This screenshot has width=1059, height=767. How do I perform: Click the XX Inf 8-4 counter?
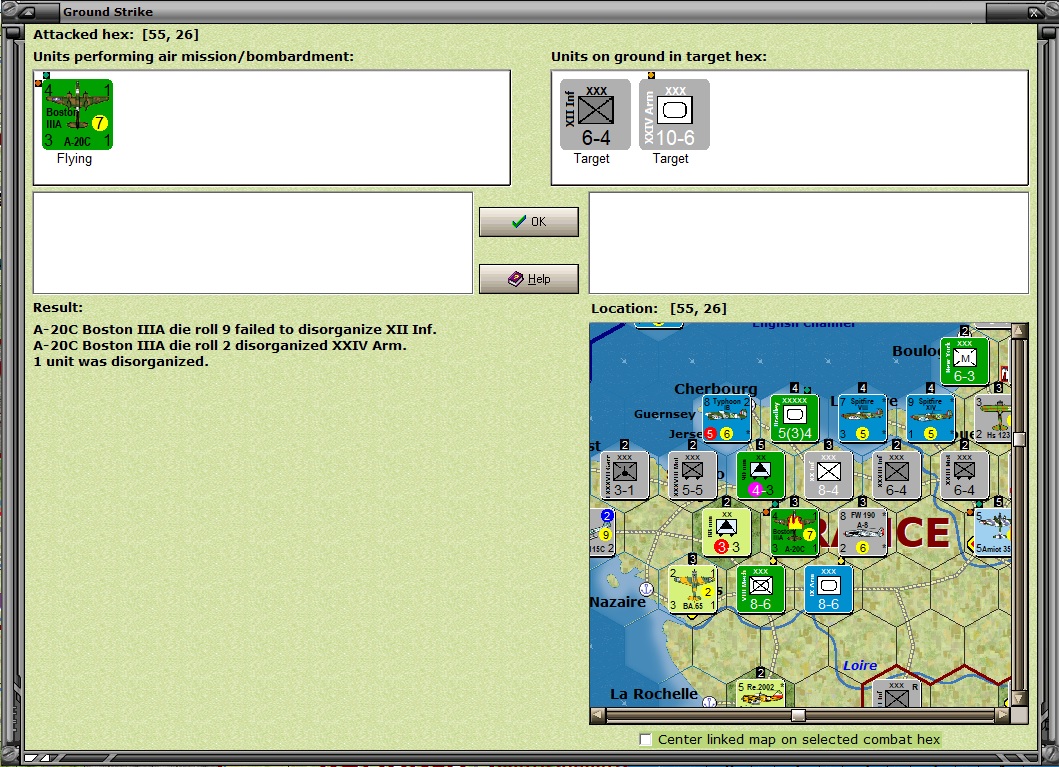coord(829,475)
